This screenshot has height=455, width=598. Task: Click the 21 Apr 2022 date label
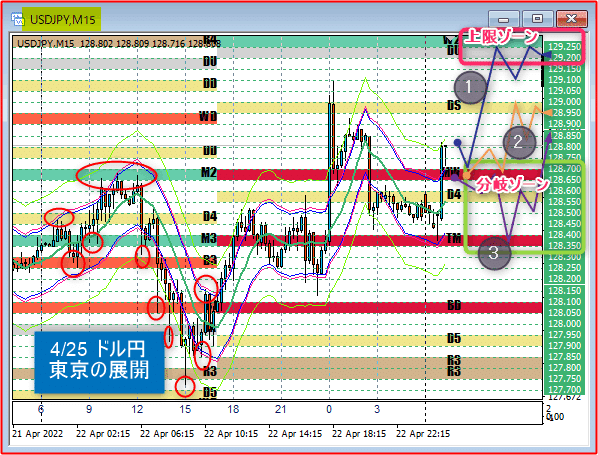coord(37,434)
